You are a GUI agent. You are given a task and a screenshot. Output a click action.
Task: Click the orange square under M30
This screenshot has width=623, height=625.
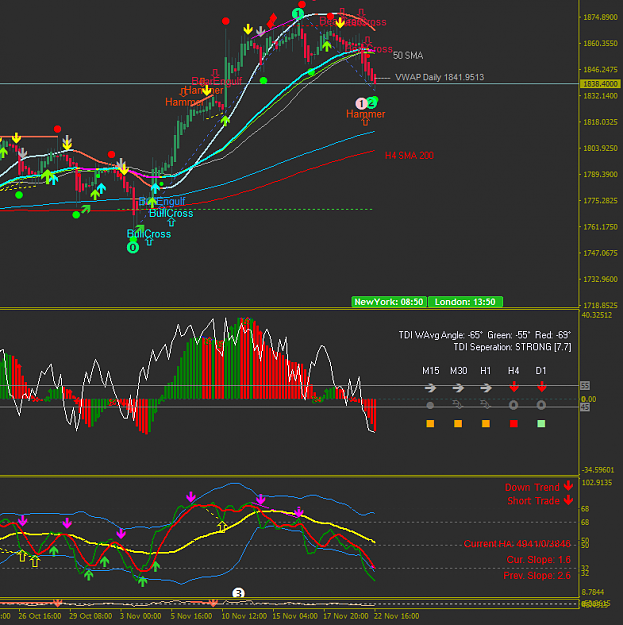pos(458,424)
